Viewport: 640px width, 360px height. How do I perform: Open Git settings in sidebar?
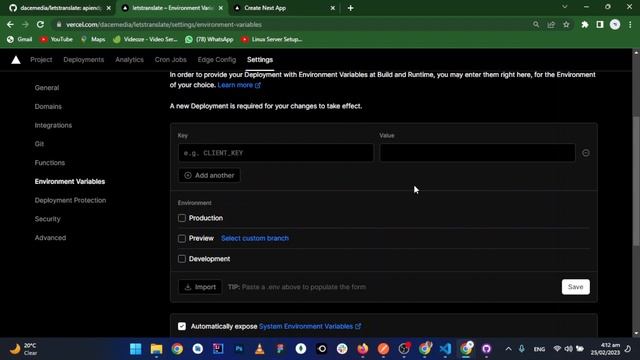[x=39, y=144]
